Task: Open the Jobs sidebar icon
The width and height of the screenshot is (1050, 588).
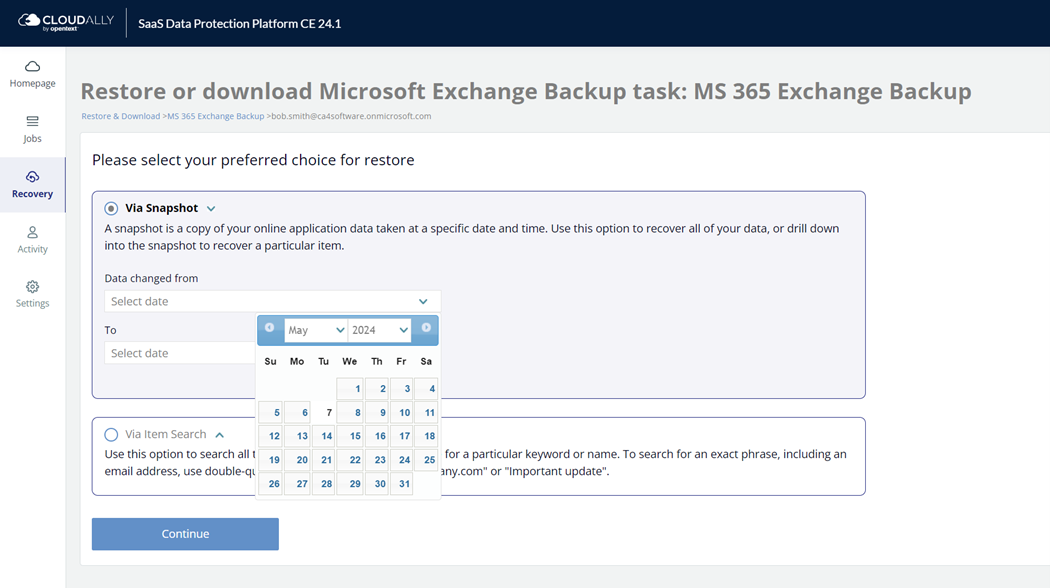Action: click(32, 121)
